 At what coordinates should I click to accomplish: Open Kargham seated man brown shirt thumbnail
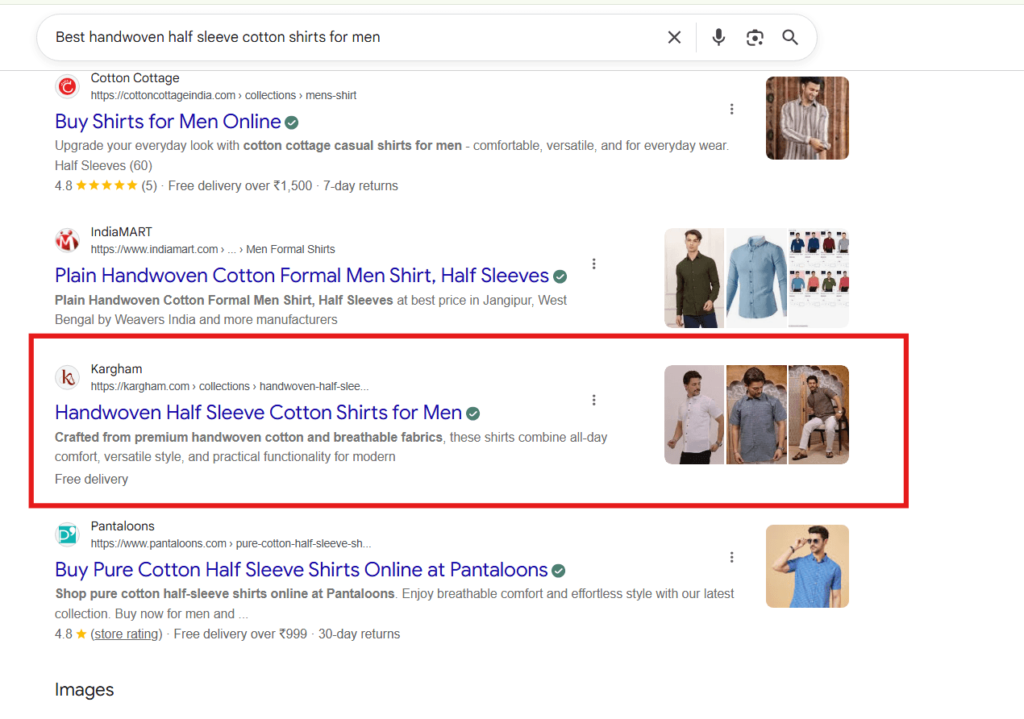pos(818,415)
